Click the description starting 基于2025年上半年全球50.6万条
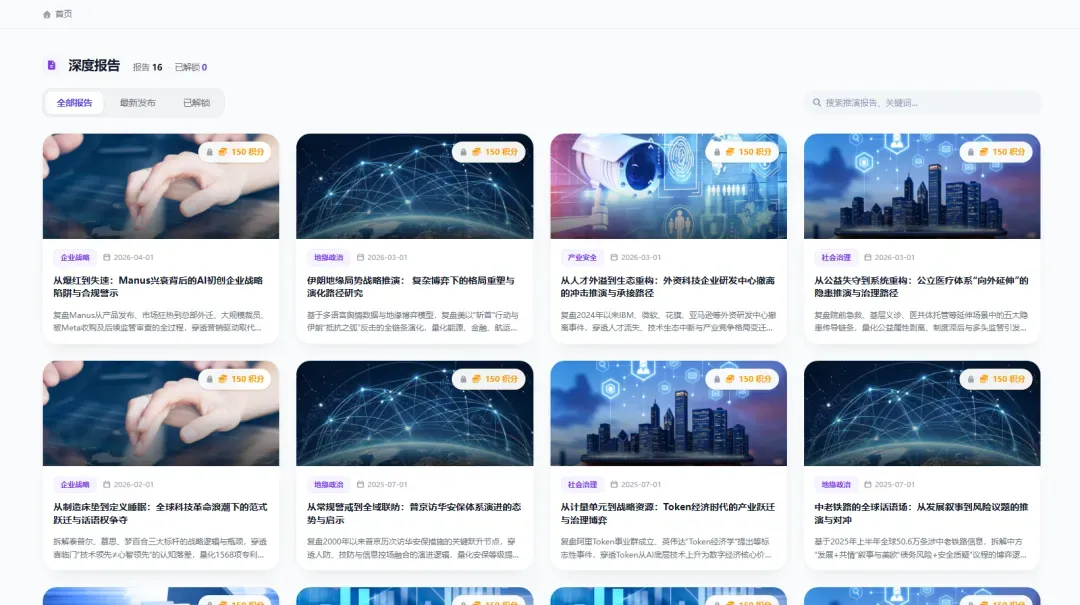This screenshot has width=1080, height=605. click(920, 548)
